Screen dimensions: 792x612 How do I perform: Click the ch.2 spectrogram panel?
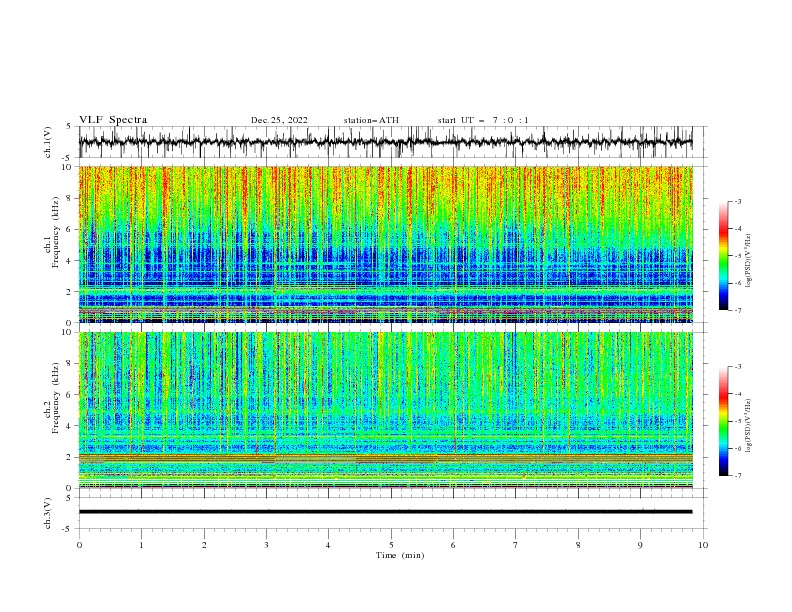pyautogui.click(x=385, y=410)
